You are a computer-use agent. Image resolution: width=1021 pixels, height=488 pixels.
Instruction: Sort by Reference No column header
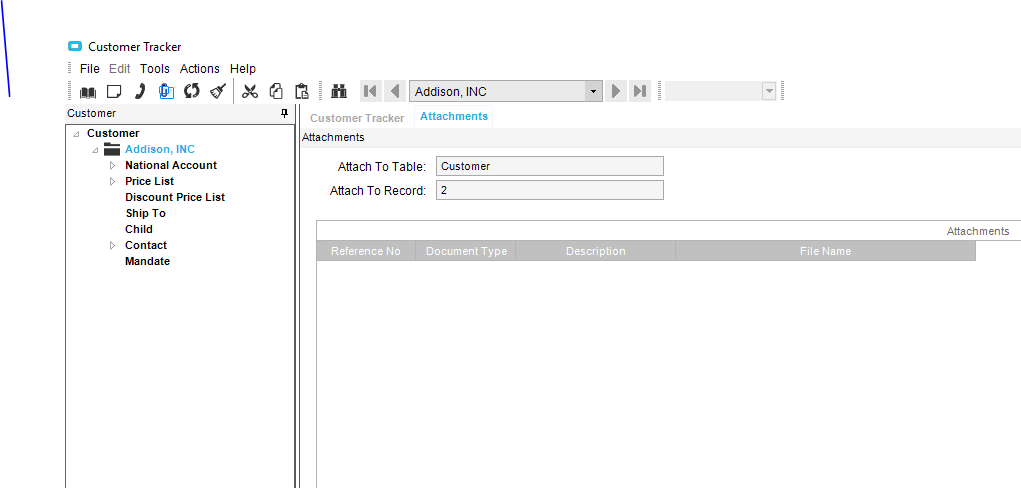(366, 251)
